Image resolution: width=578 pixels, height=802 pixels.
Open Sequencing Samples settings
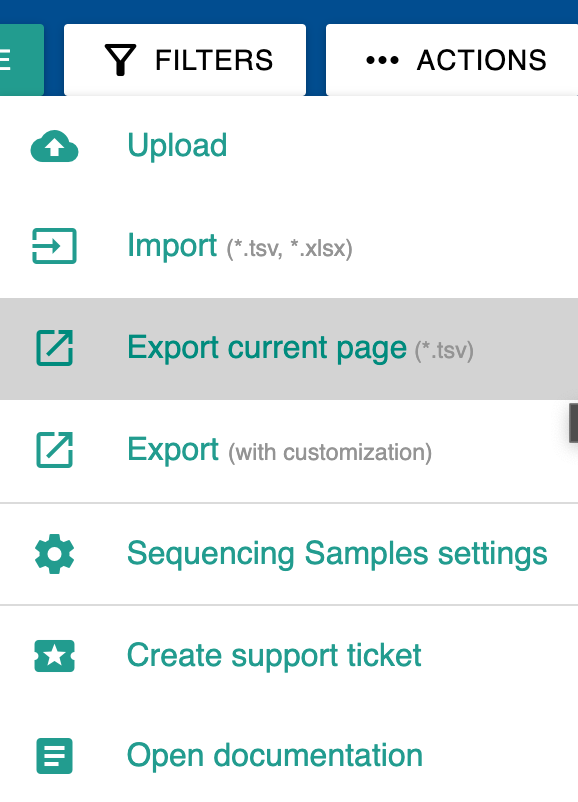tap(289, 554)
